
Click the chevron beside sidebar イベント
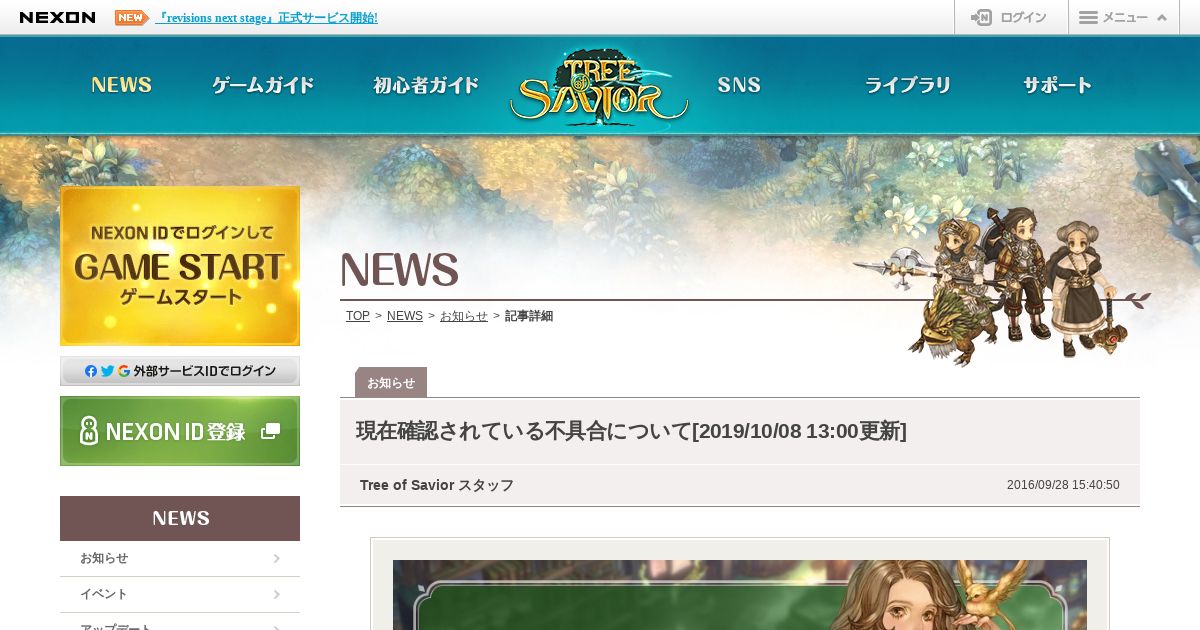277,595
